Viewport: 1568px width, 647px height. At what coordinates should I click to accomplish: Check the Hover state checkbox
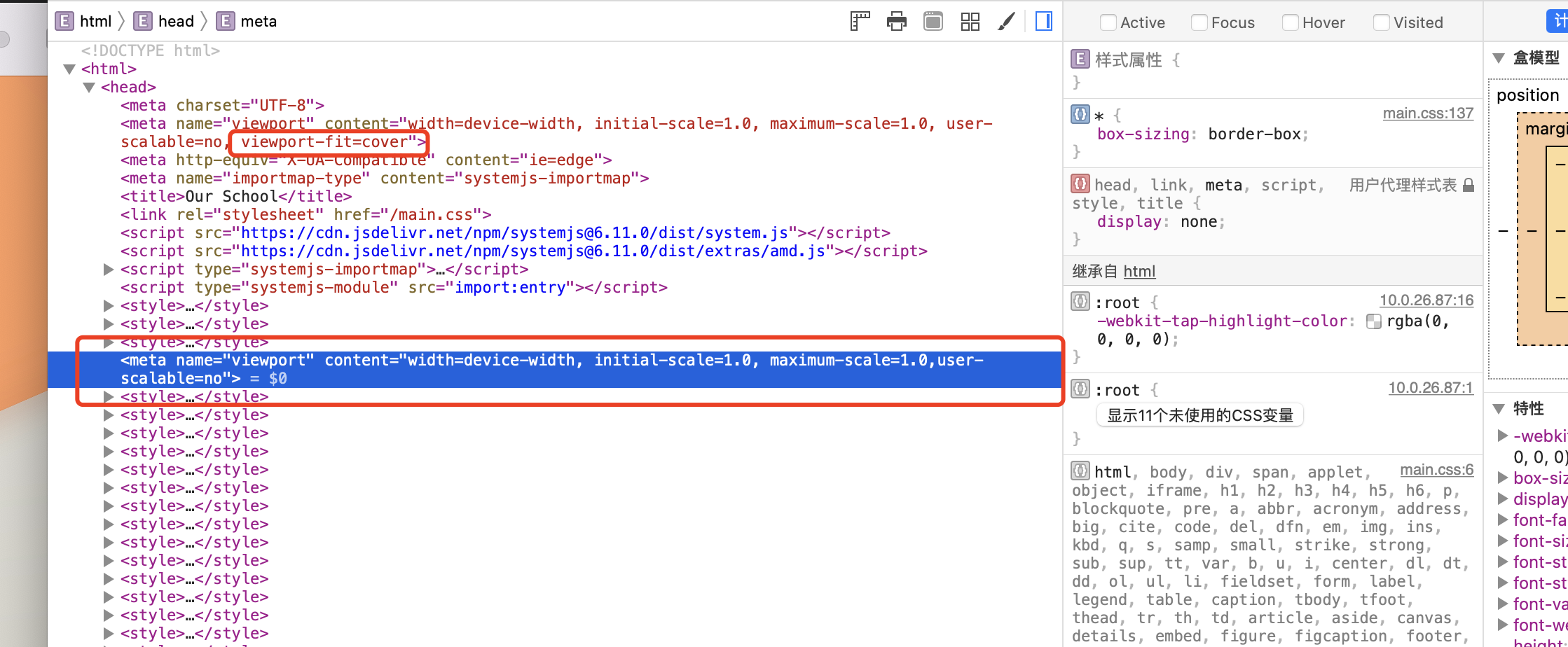click(x=1290, y=22)
